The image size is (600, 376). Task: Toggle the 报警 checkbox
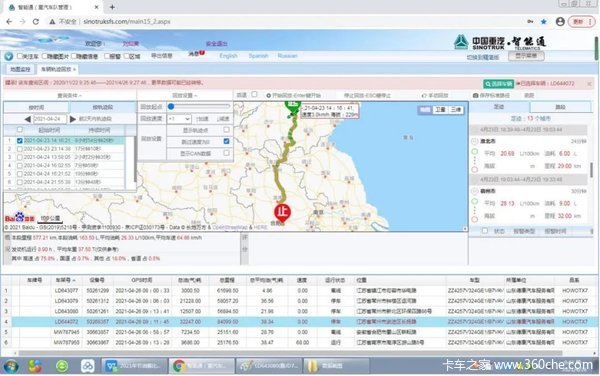tap(107, 56)
